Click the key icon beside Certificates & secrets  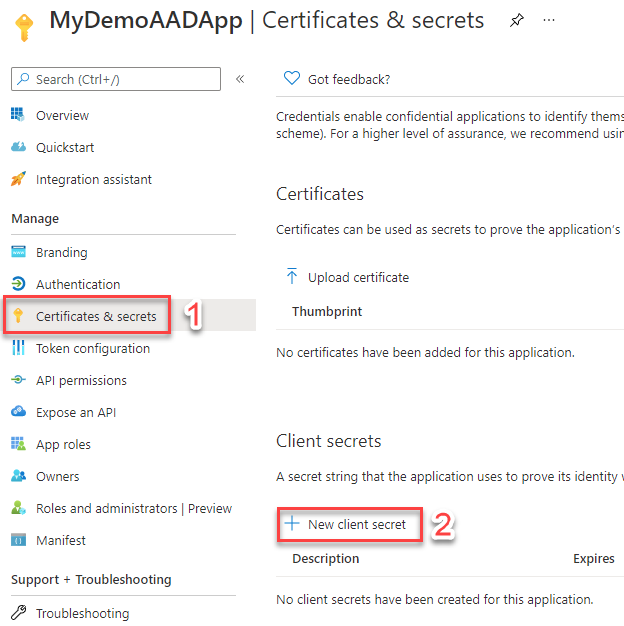18,315
